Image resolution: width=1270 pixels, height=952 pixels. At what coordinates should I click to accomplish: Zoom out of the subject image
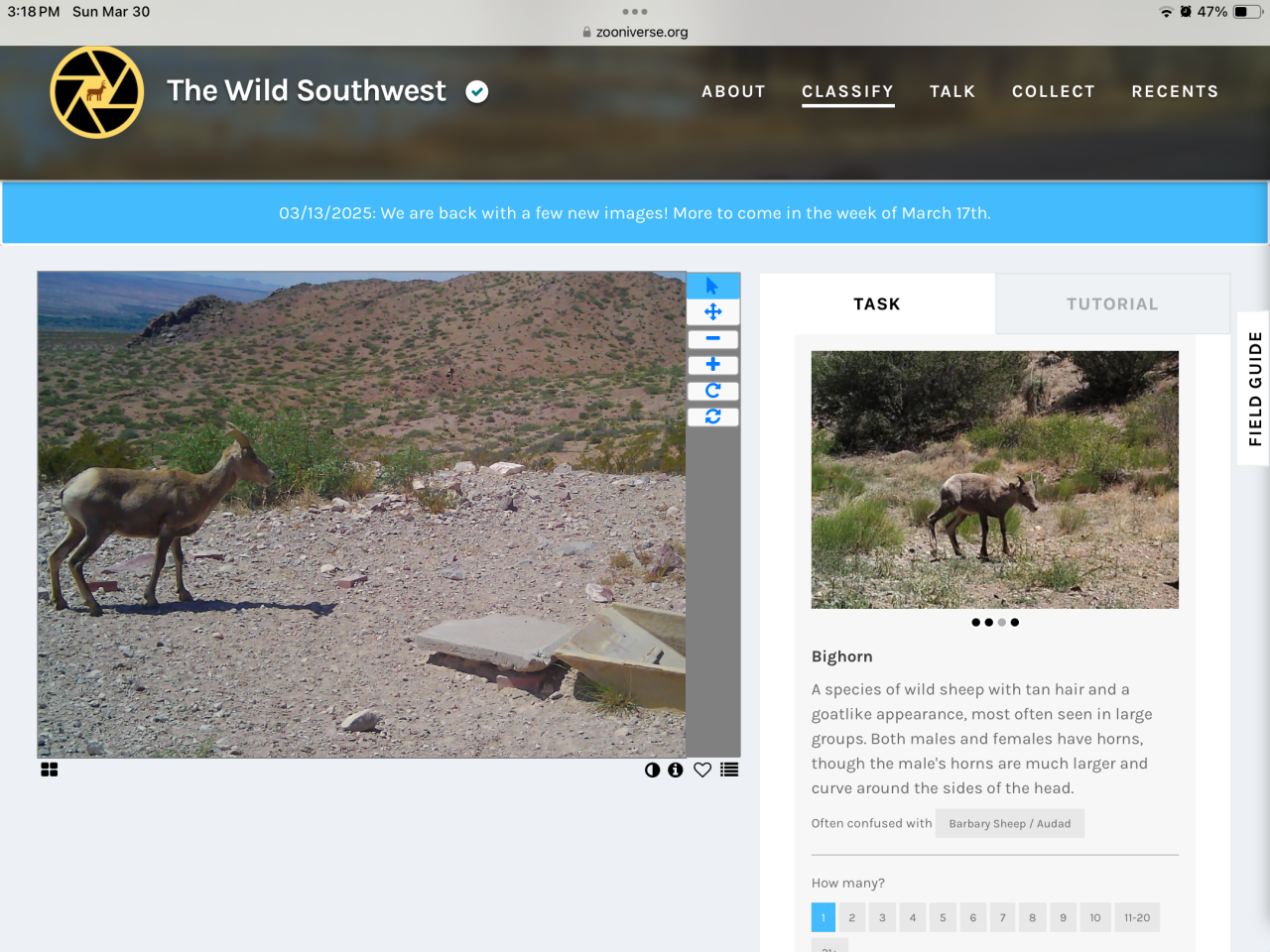(x=712, y=339)
